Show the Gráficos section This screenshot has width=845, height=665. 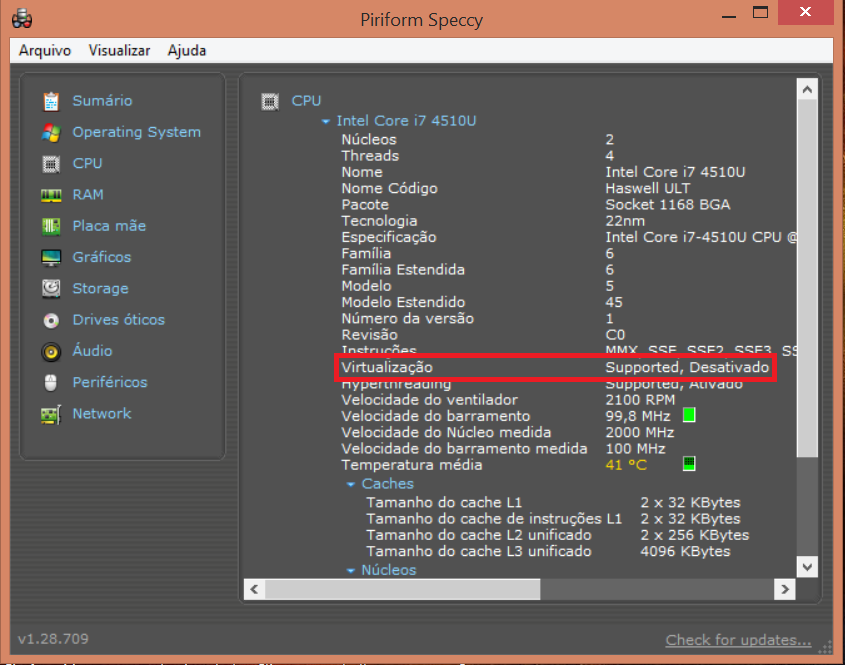[x=102, y=257]
